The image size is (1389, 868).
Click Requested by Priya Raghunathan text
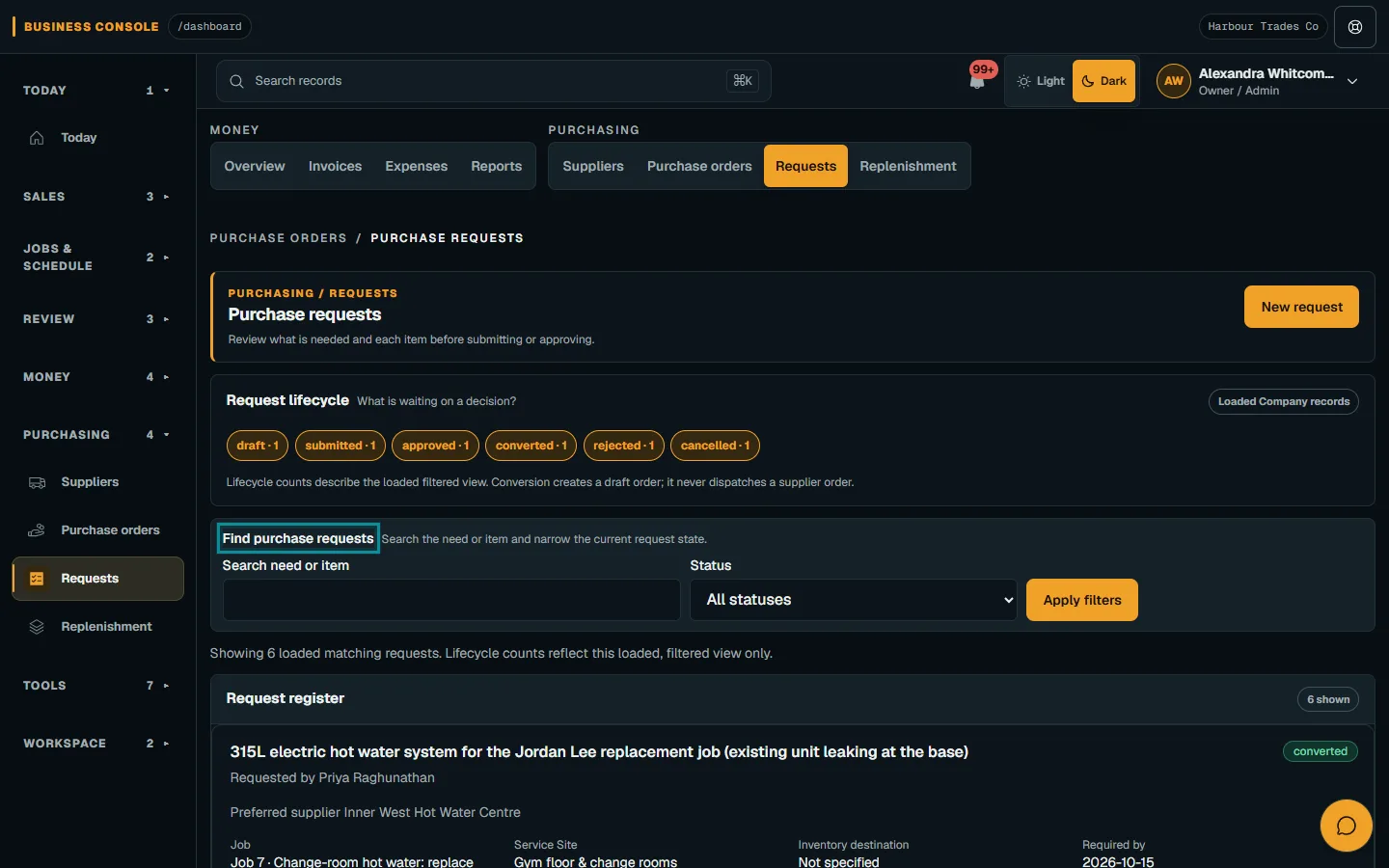[332, 777]
